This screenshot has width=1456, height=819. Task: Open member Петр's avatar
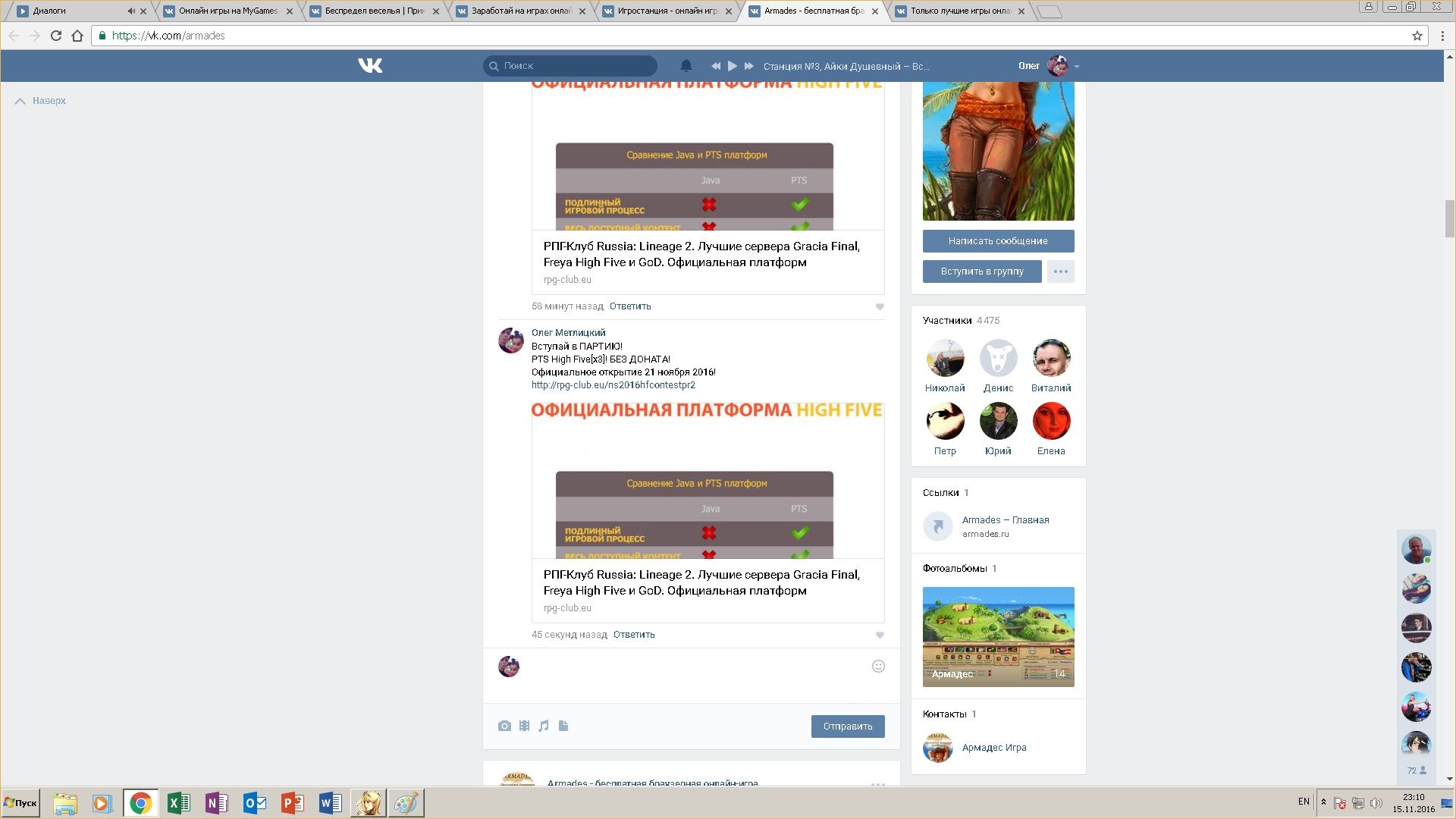(x=945, y=421)
